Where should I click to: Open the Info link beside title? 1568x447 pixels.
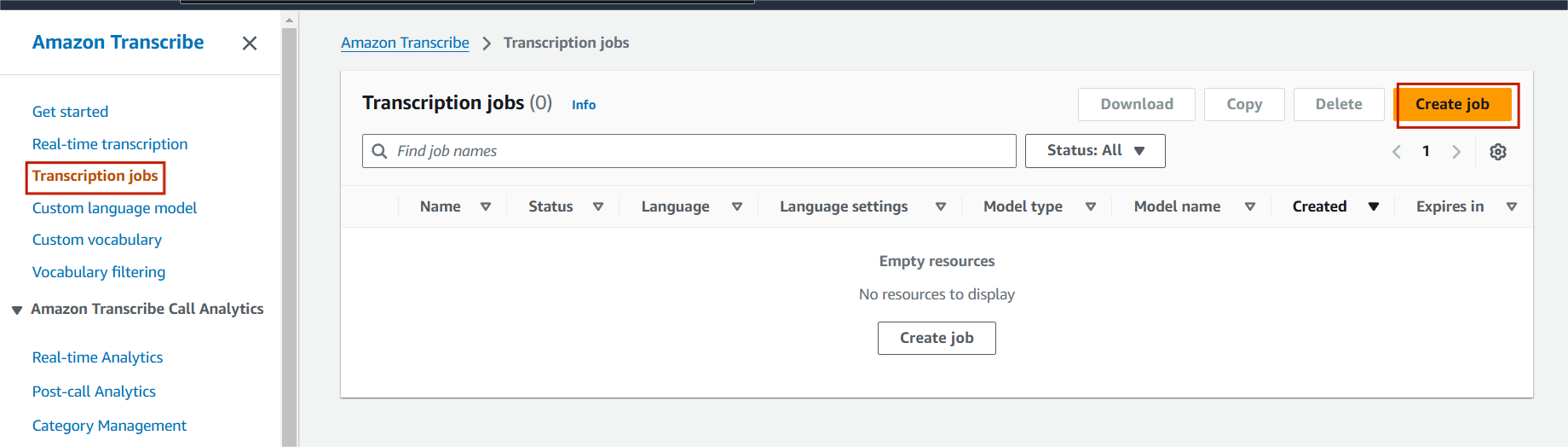pyautogui.click(x=584, y=105)
